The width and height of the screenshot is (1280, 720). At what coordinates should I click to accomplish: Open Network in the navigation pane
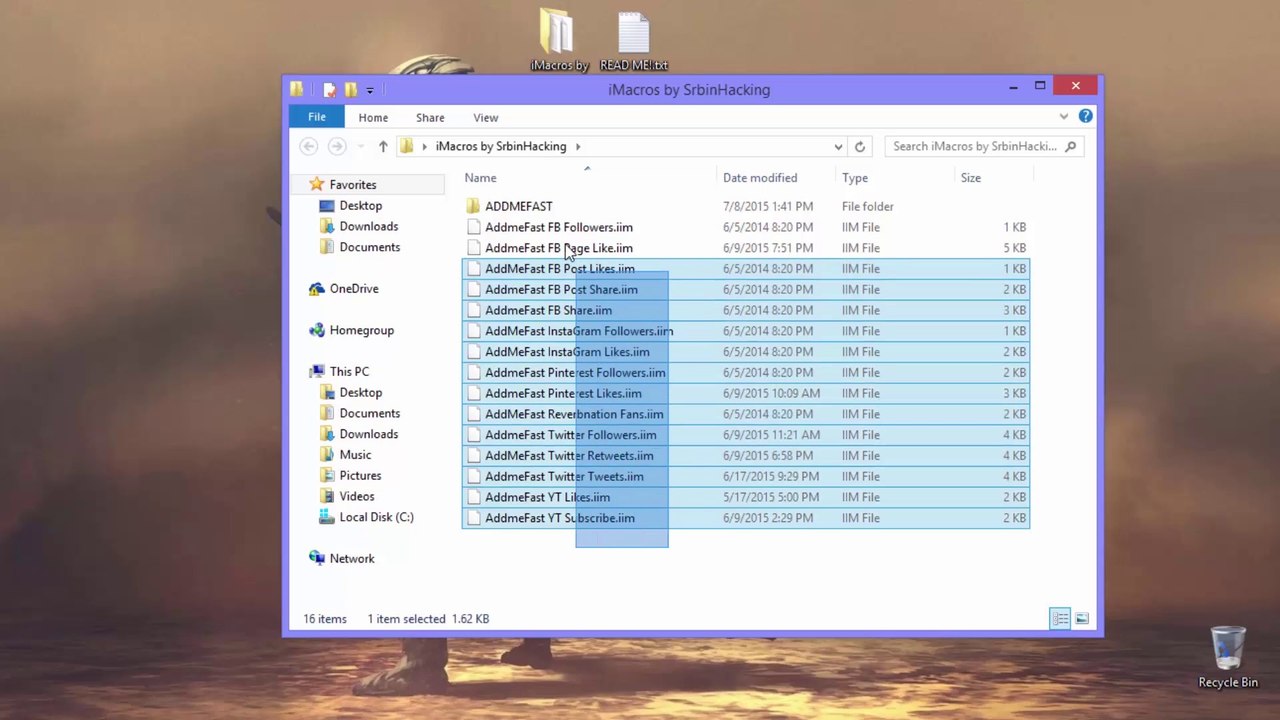352,559
